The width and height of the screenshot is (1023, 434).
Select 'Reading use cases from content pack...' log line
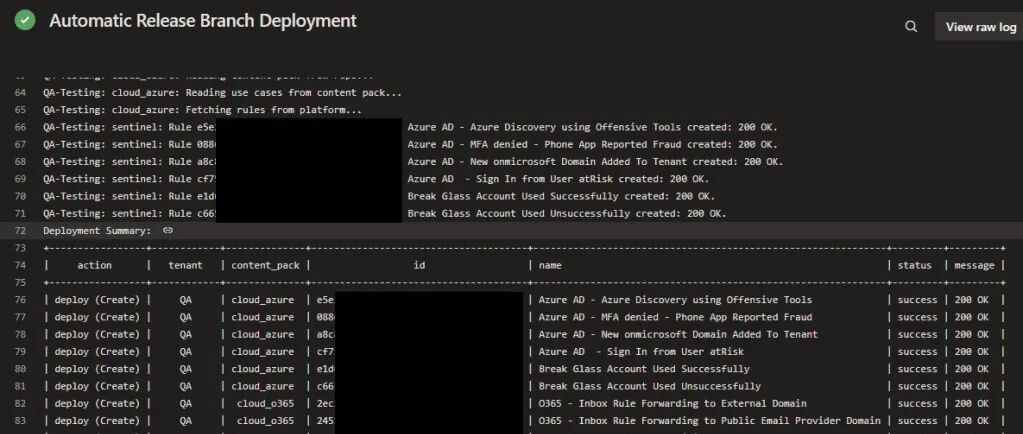[x=222, y=93]
